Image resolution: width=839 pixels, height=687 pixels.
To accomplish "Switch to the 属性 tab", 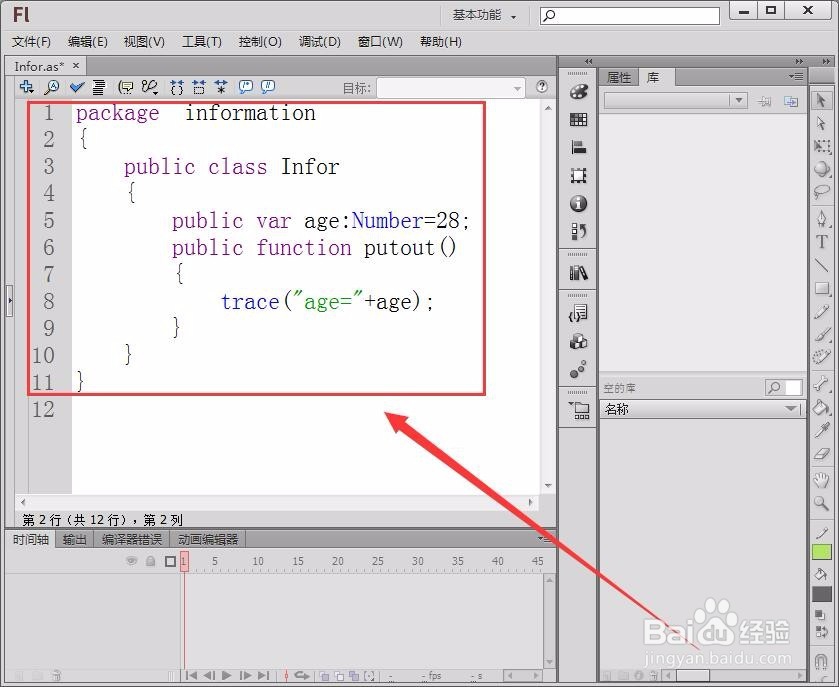I will tap(619, 78).
